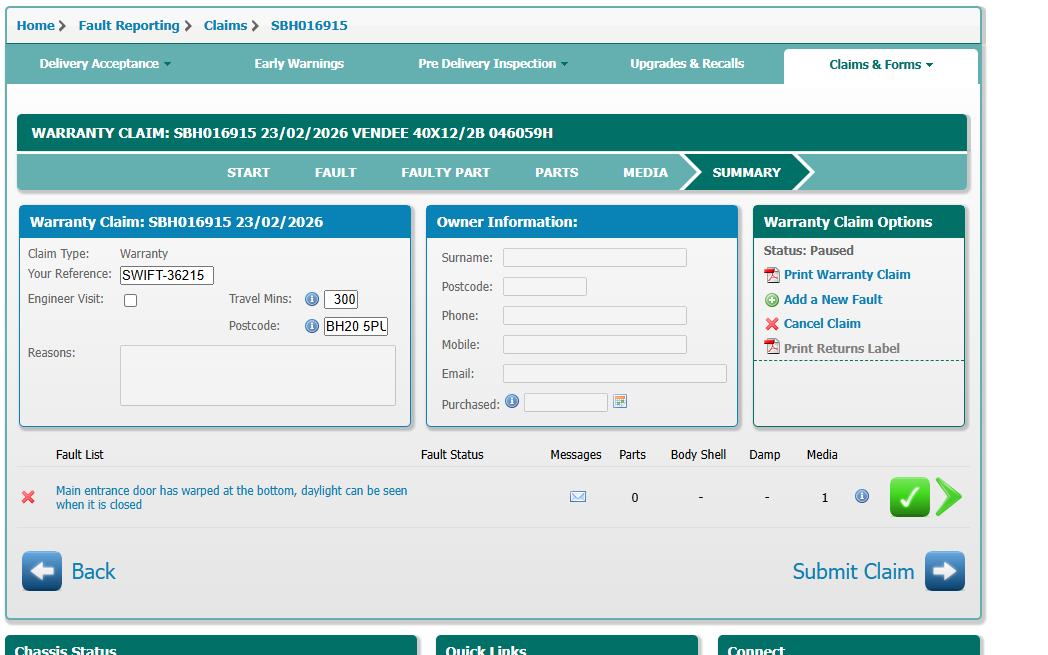This screenshot has height=655, width=1048.
Task: Click the blue Back arrow icon
Action: click(x=42, y=571)
